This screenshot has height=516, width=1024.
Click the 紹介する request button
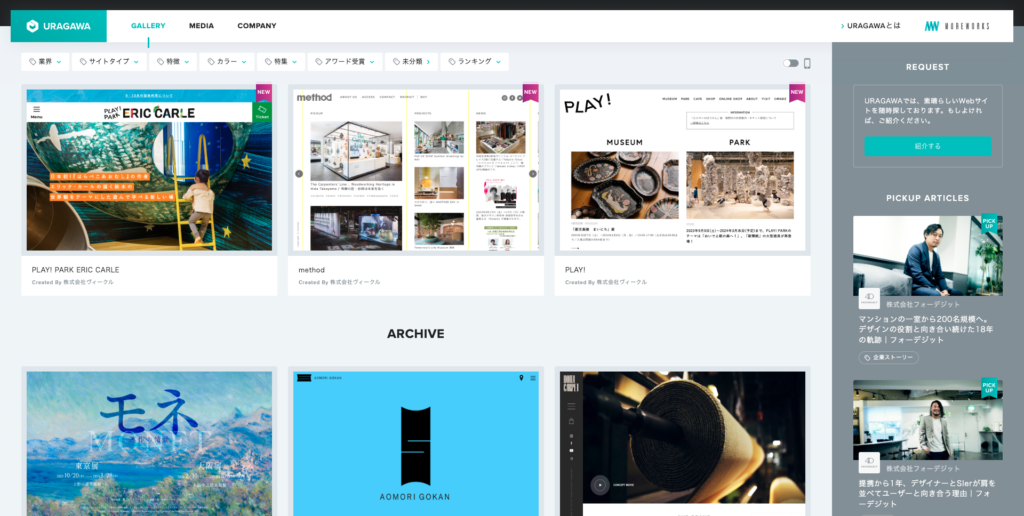927,146
